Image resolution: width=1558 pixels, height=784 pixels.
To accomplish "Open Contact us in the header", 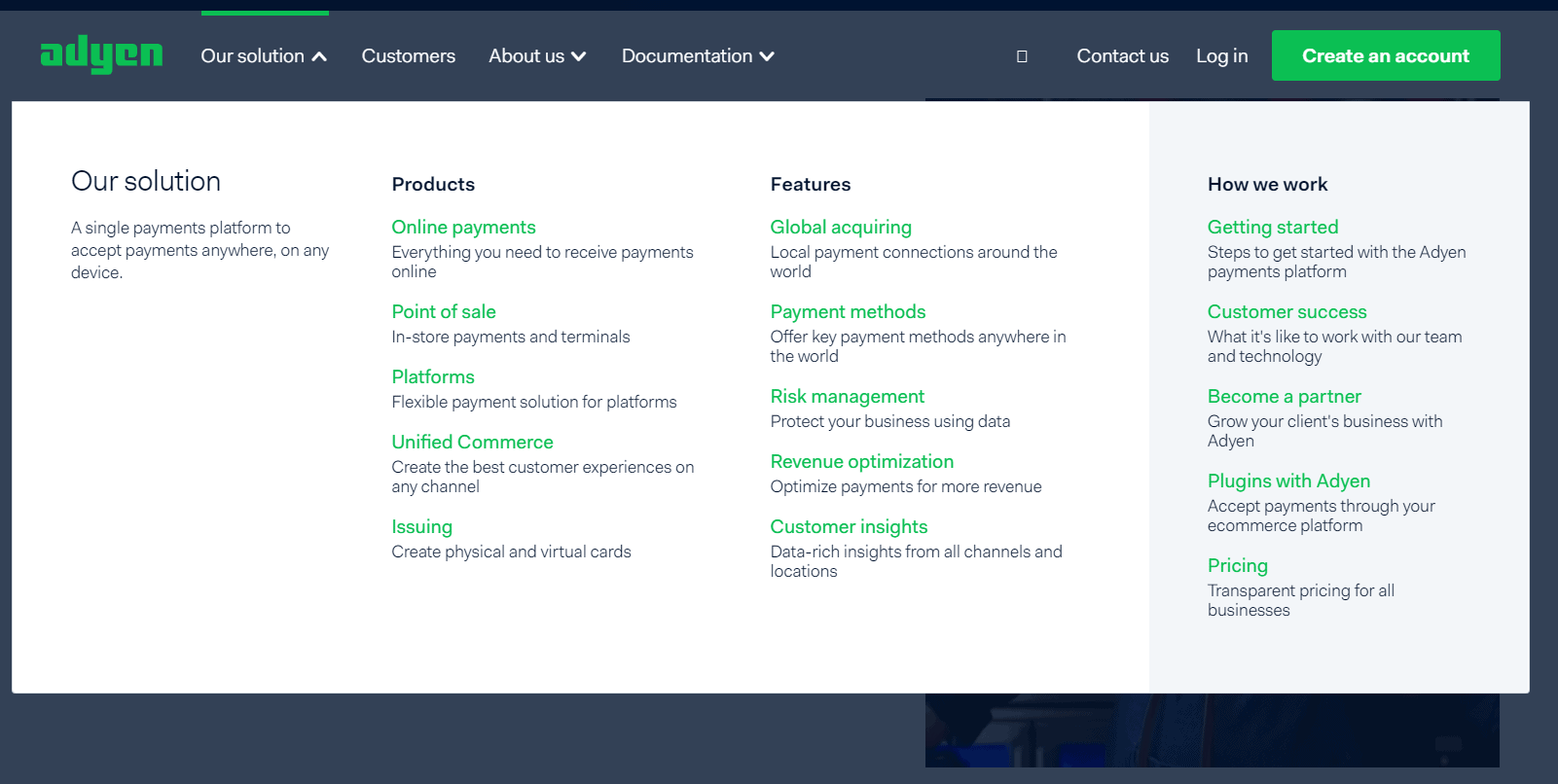I will 1122,55.
